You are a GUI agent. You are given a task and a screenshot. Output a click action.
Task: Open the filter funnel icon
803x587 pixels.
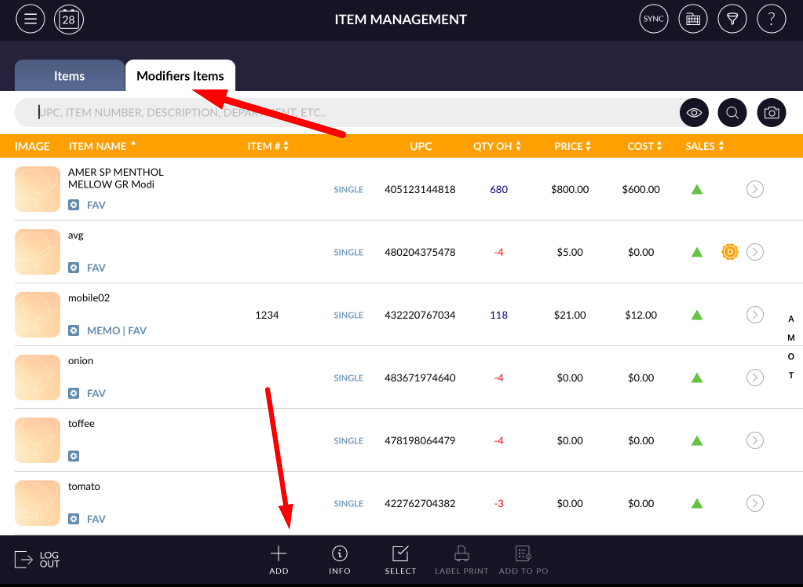732,19
